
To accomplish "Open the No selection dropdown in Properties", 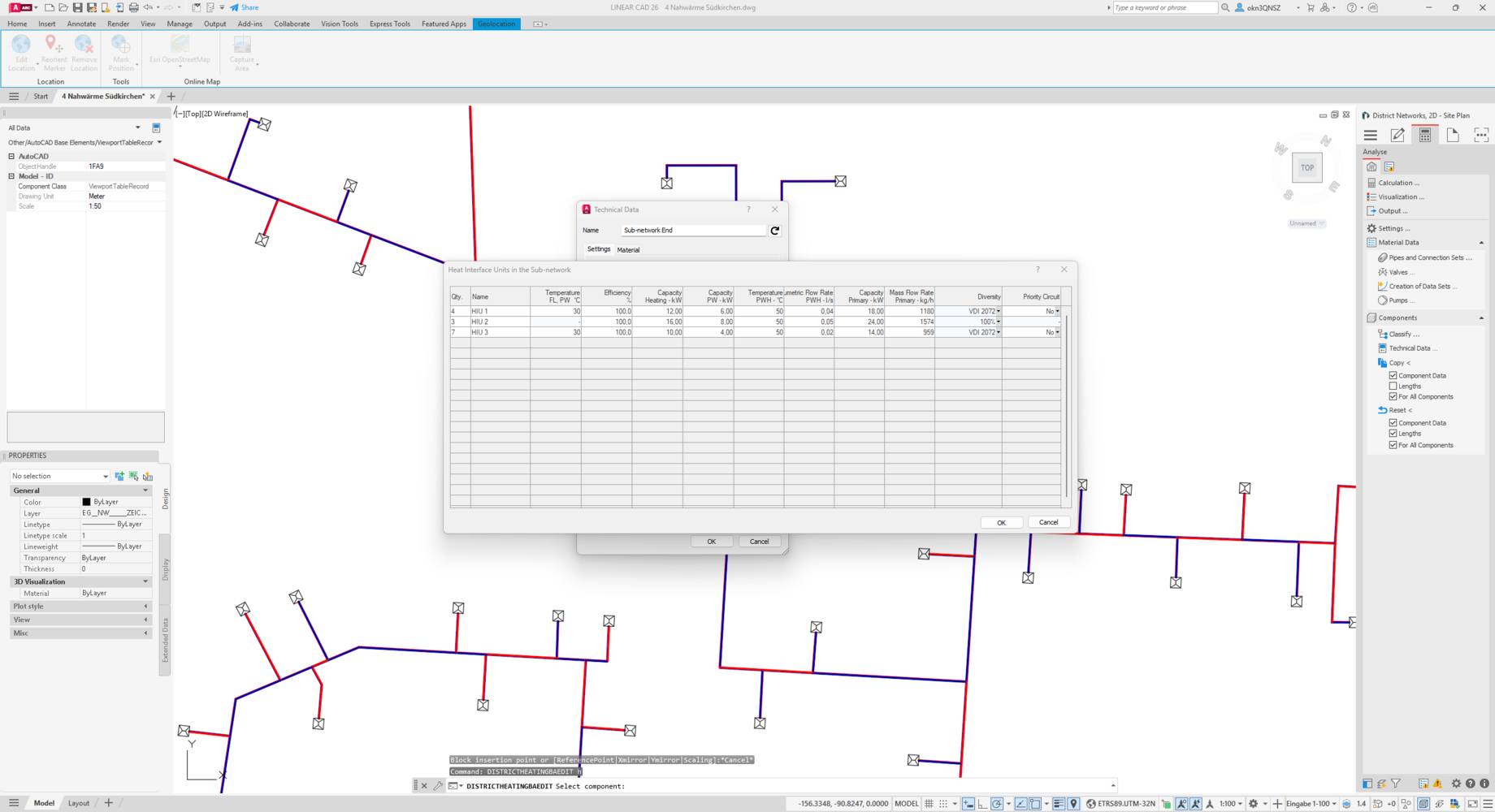I will pyautogui.click(x=59, y=476).
